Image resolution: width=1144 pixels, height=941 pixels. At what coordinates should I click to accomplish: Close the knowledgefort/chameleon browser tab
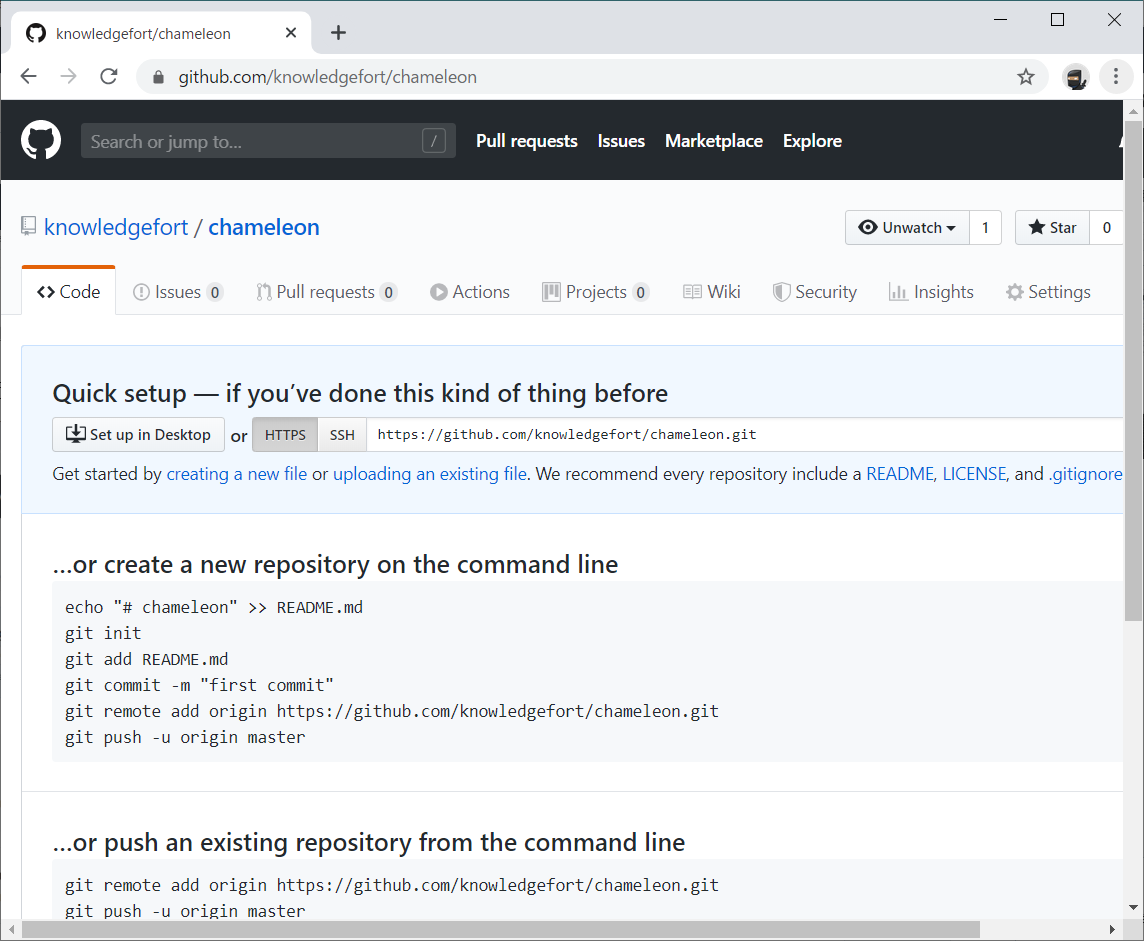point(291,33)
